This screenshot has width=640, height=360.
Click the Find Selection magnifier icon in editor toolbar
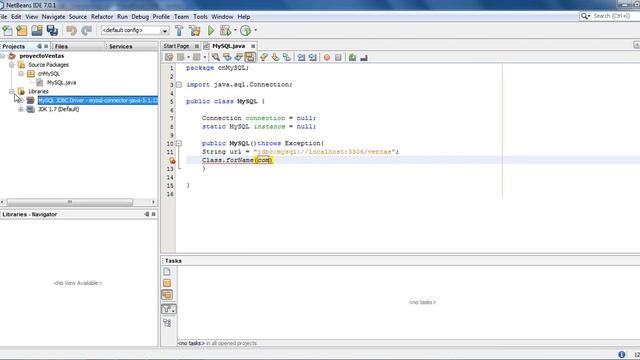pyautogui.click(x=216, y=58)
